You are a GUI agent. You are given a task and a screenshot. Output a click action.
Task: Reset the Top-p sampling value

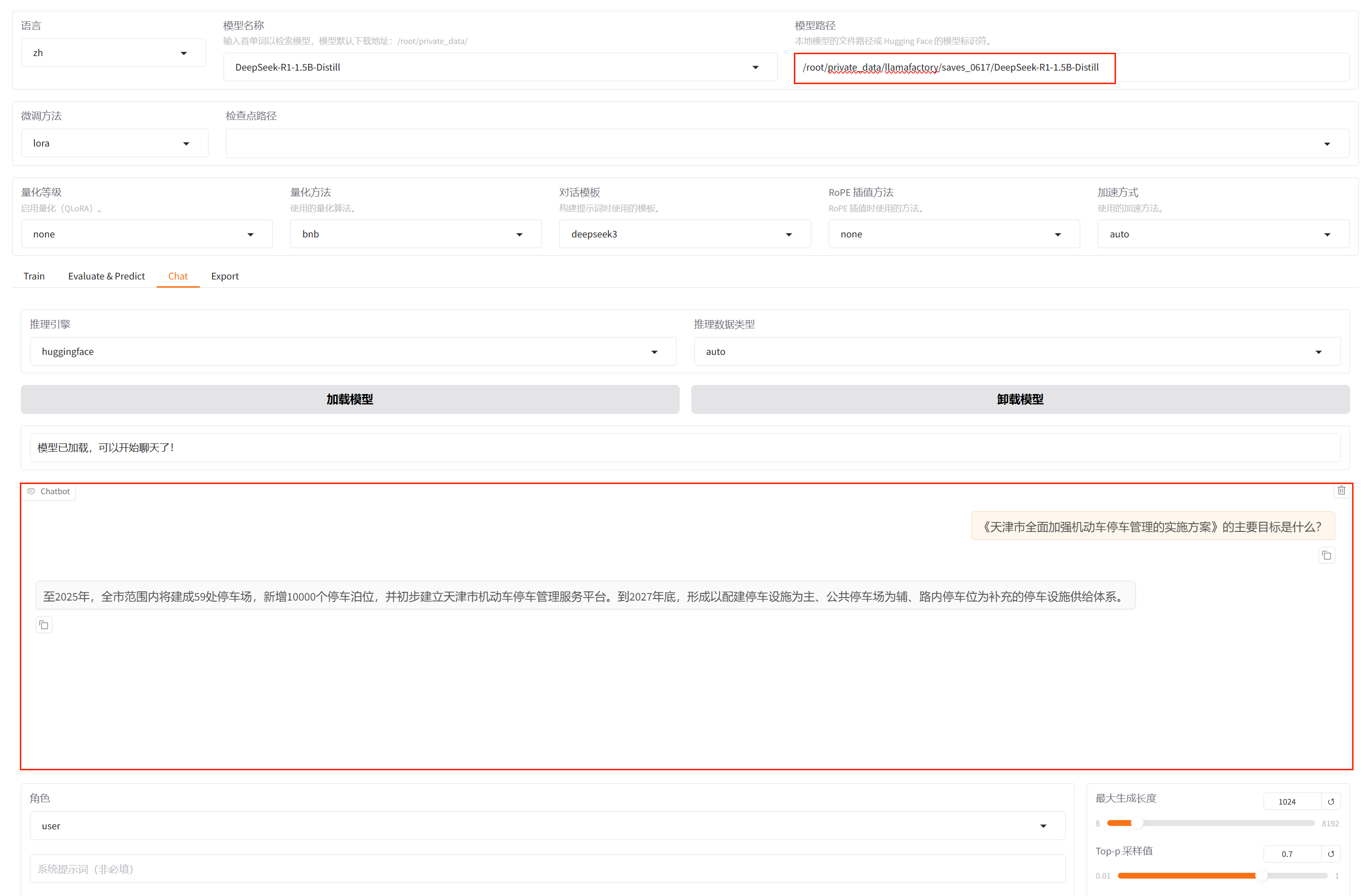pyautogui.click(x=1330, y=853)
